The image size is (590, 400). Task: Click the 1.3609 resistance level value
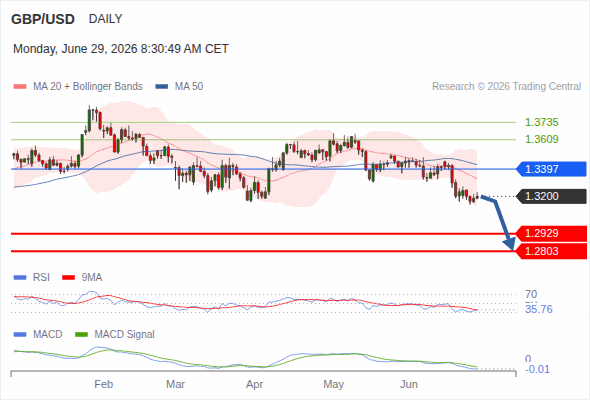pos(541,139)
